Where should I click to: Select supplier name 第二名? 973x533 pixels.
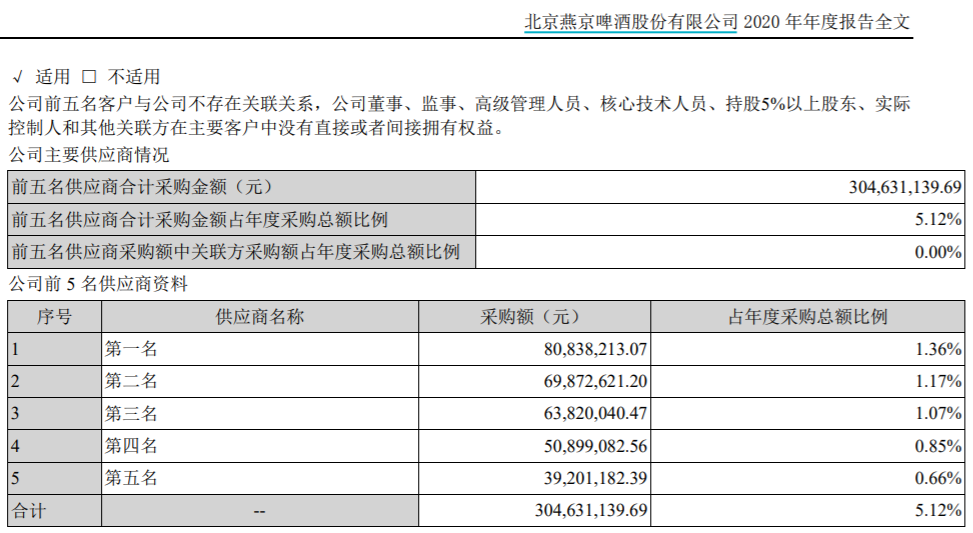[x=131, y=381]
